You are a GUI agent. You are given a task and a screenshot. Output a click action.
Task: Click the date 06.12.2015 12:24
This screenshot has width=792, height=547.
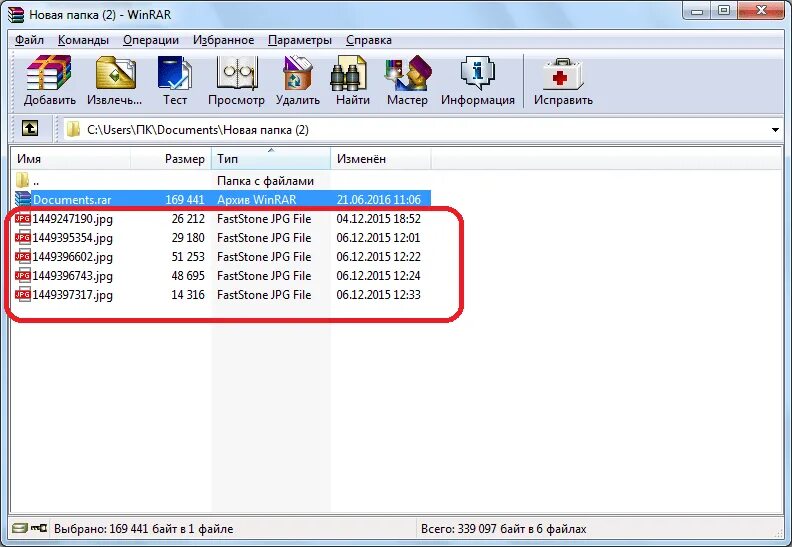[x=378, y=276]
